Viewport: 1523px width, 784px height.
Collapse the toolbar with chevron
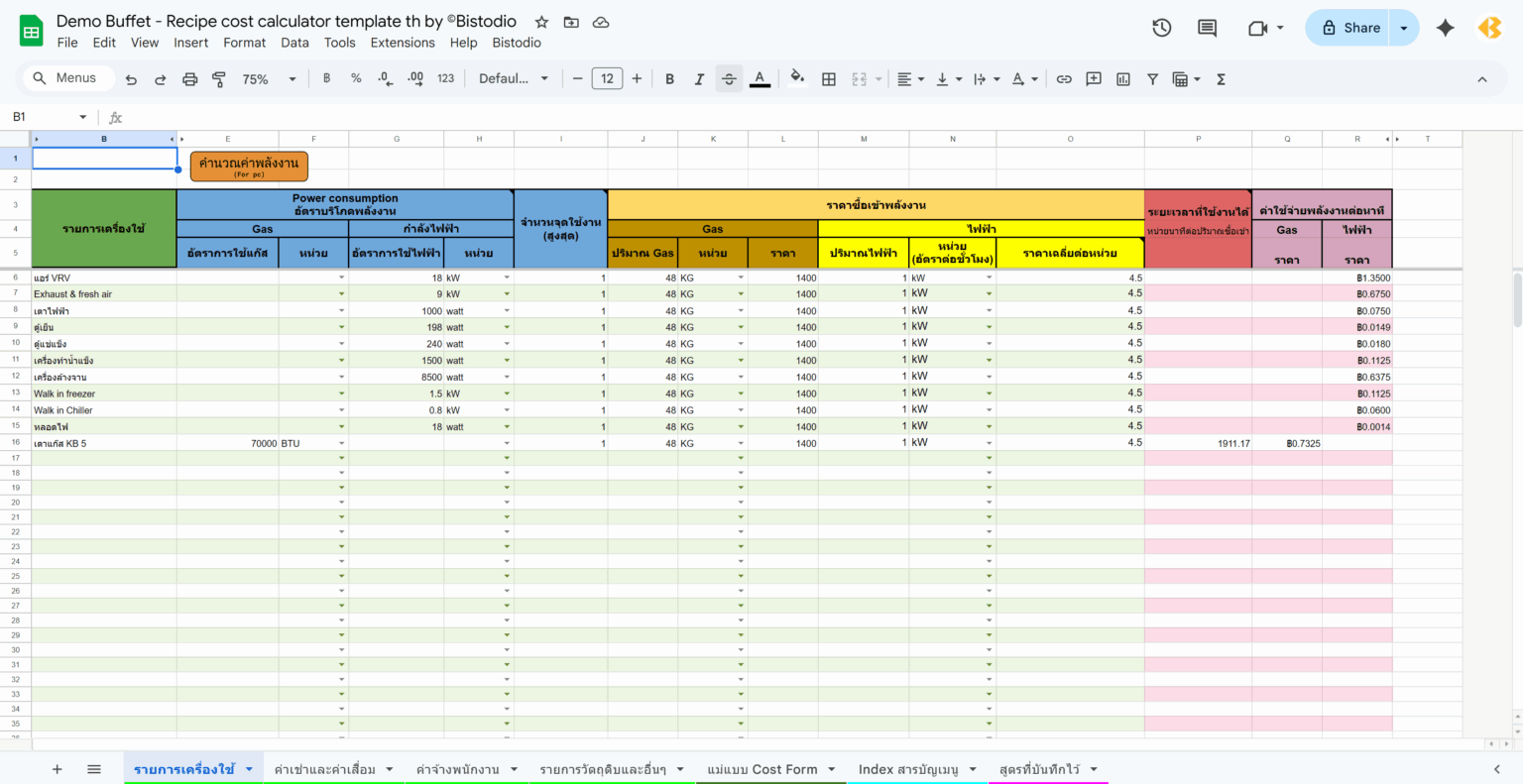(x=1482, y=79)
